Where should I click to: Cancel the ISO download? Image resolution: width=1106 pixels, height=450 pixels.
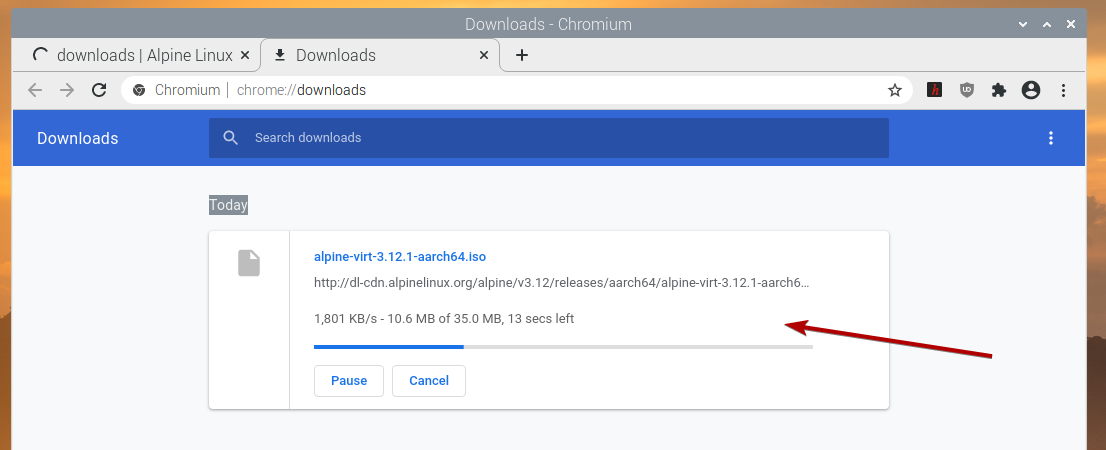pyautogui.click(x=429, y=381)
